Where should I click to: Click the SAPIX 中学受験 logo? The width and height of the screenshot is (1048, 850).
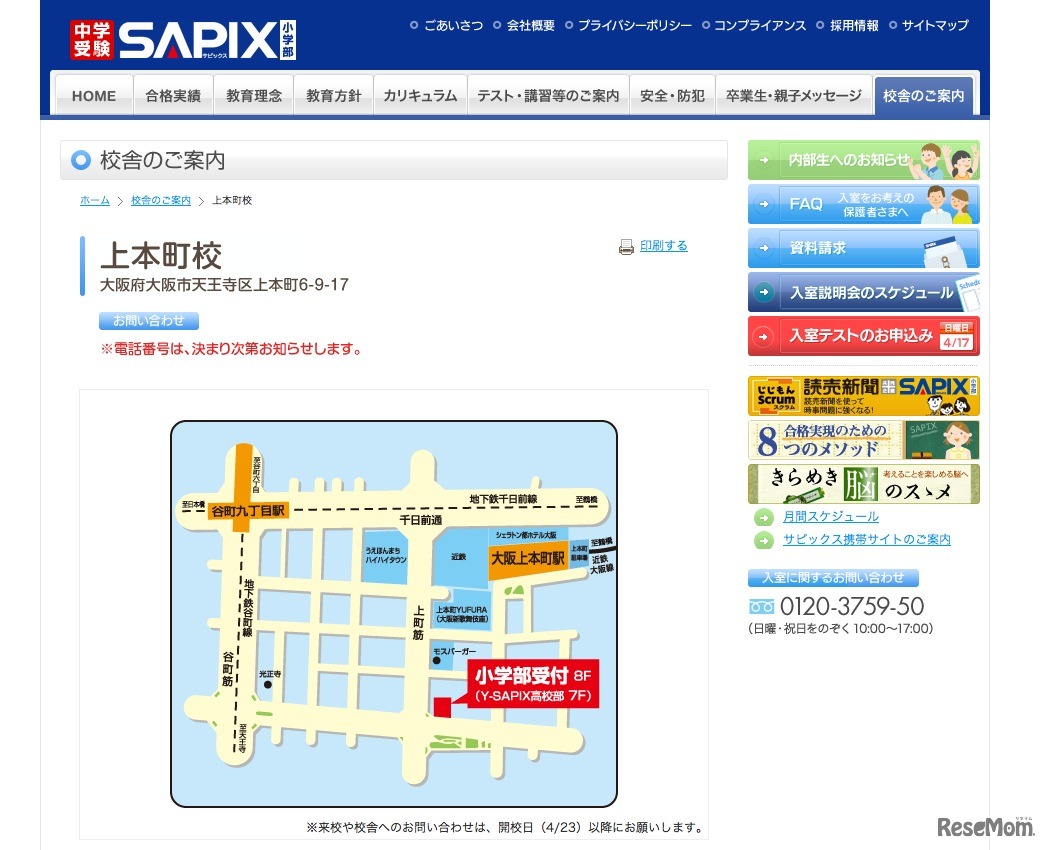[182, 40]
